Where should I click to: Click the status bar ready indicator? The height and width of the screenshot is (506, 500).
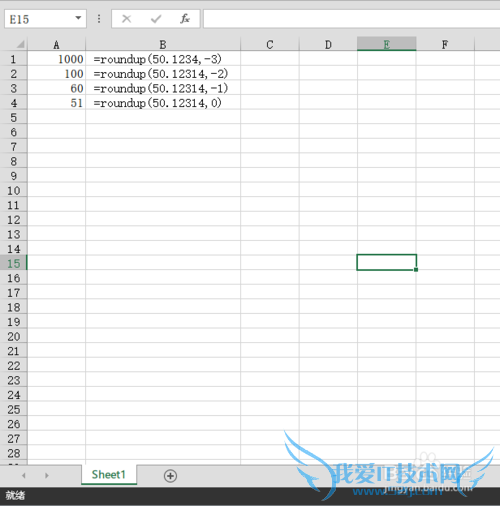tap(15, 496)
